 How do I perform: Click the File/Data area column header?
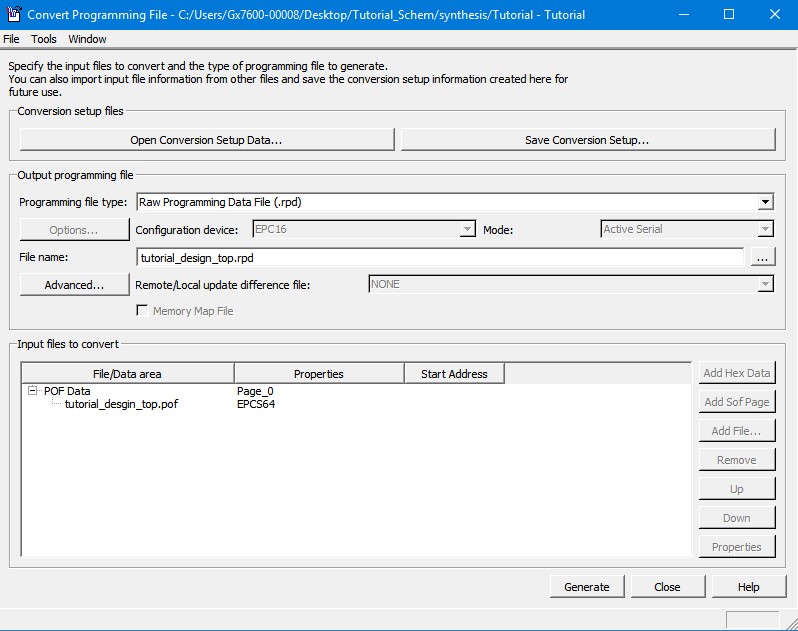(127, 374)
